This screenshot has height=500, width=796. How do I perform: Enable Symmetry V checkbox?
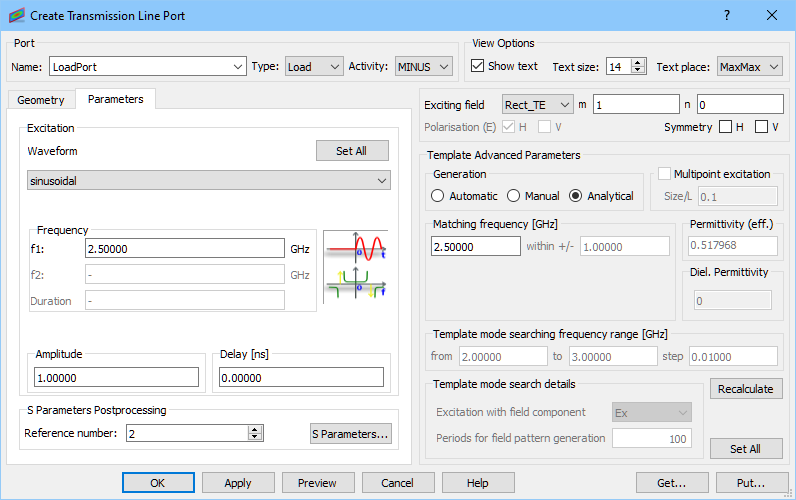[x=761, y=127]
